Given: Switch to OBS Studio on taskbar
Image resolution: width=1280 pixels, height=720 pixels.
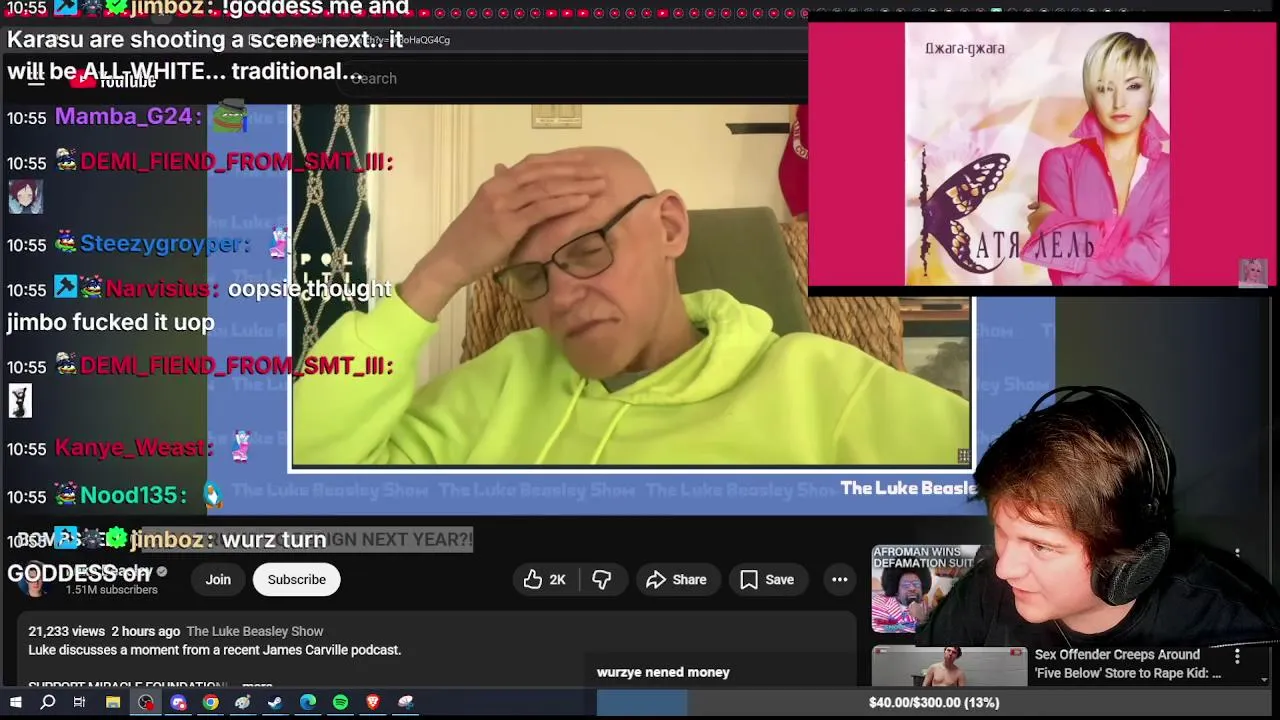Looking at the screenshot, I should pos(146,703).
